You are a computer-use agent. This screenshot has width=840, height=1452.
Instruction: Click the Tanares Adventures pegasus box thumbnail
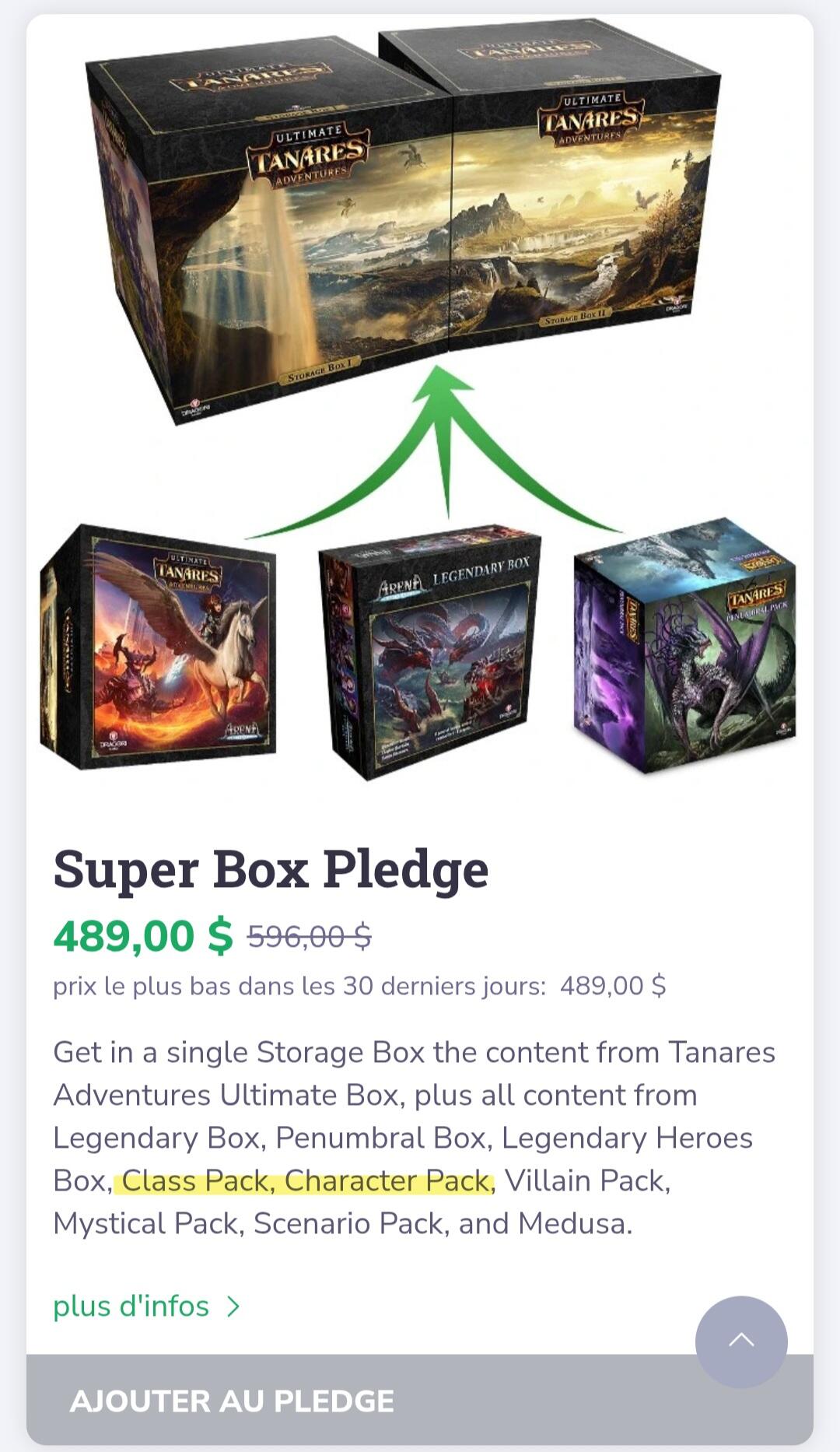point(158,647)
